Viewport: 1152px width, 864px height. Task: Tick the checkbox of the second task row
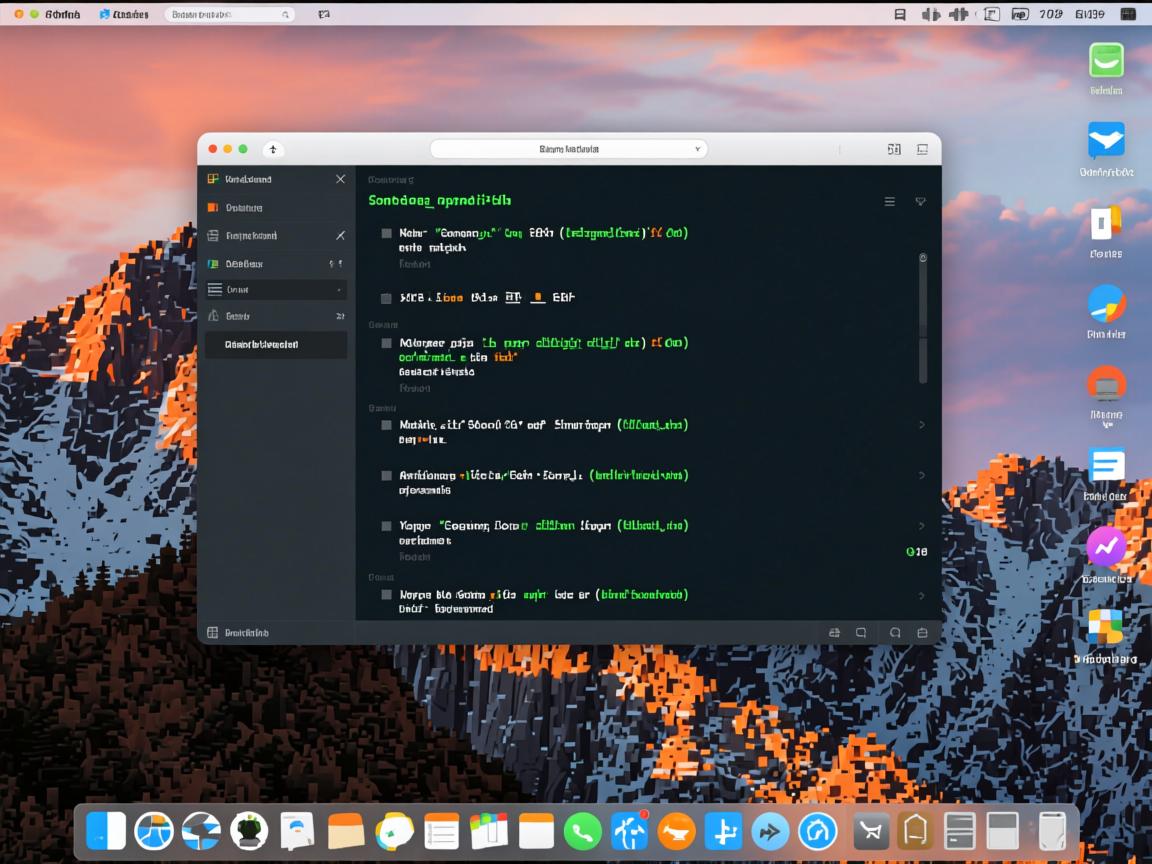[387, 298]
